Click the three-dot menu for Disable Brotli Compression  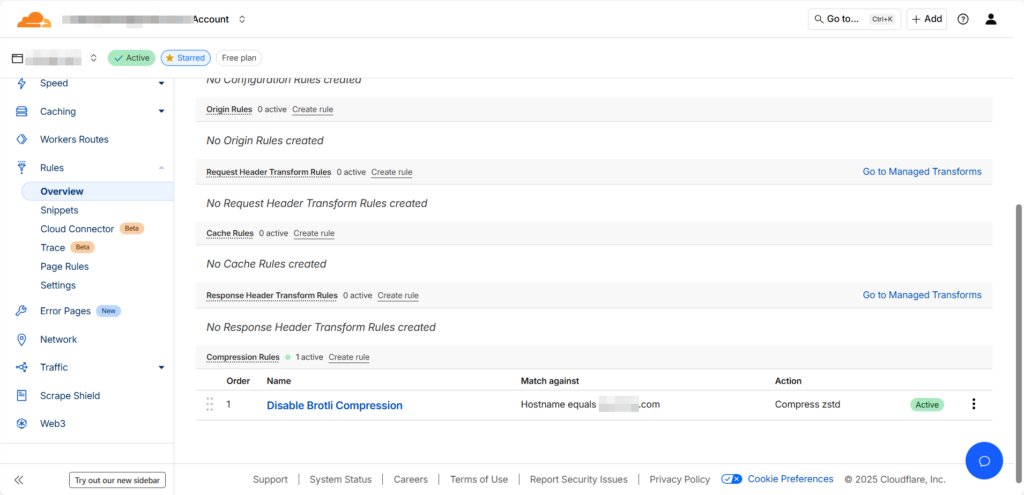(973, 404)
